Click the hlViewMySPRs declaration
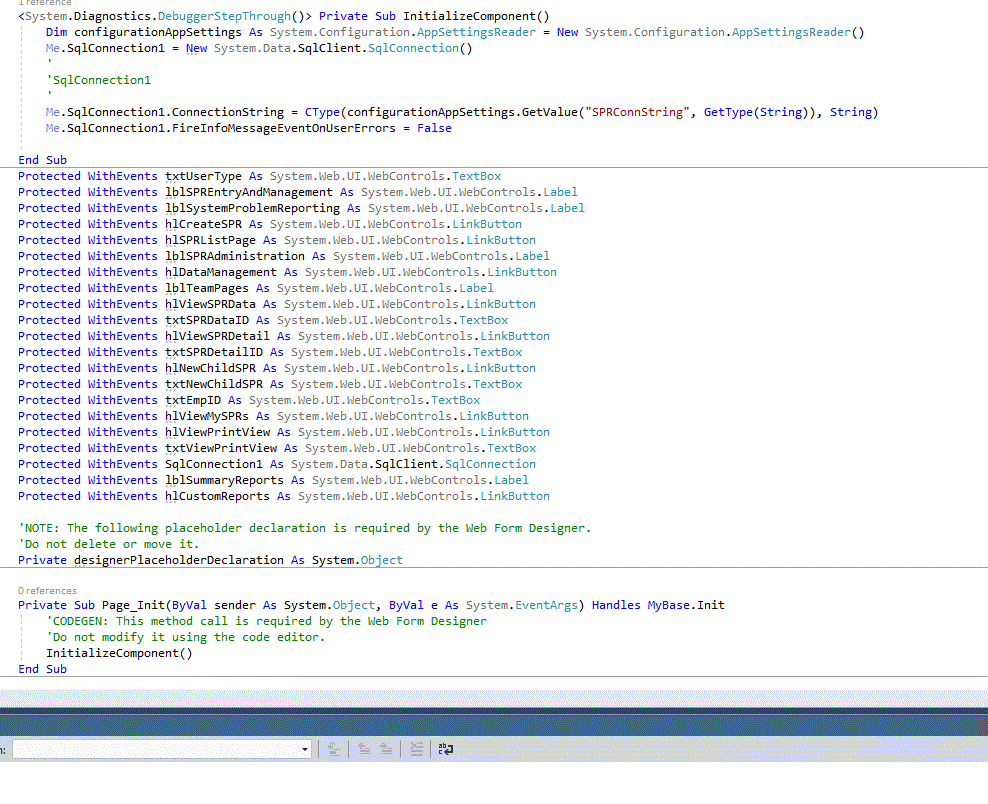 point(207,416)
